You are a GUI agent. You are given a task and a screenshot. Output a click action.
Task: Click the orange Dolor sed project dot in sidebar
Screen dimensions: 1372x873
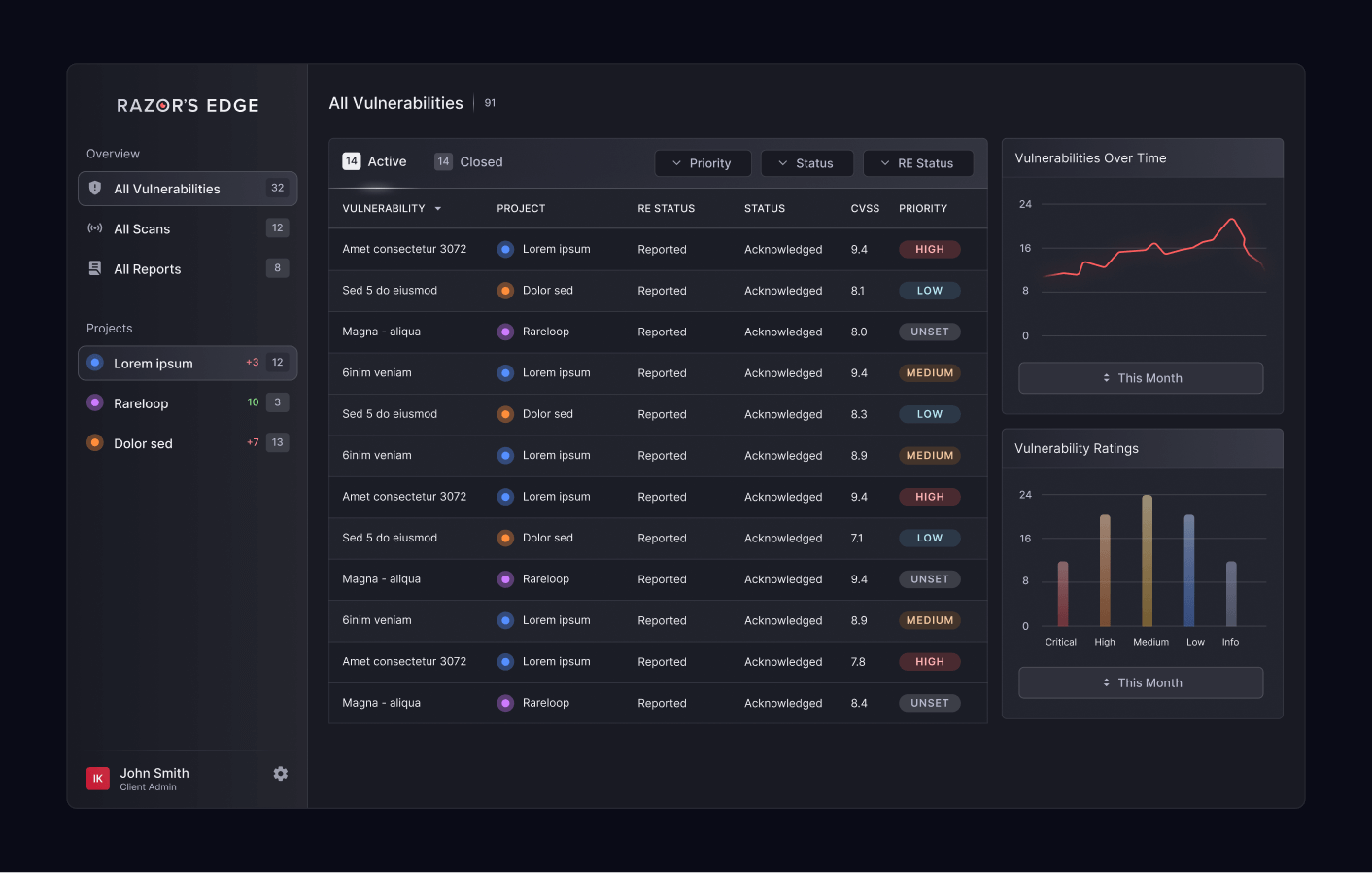(95, 442)
